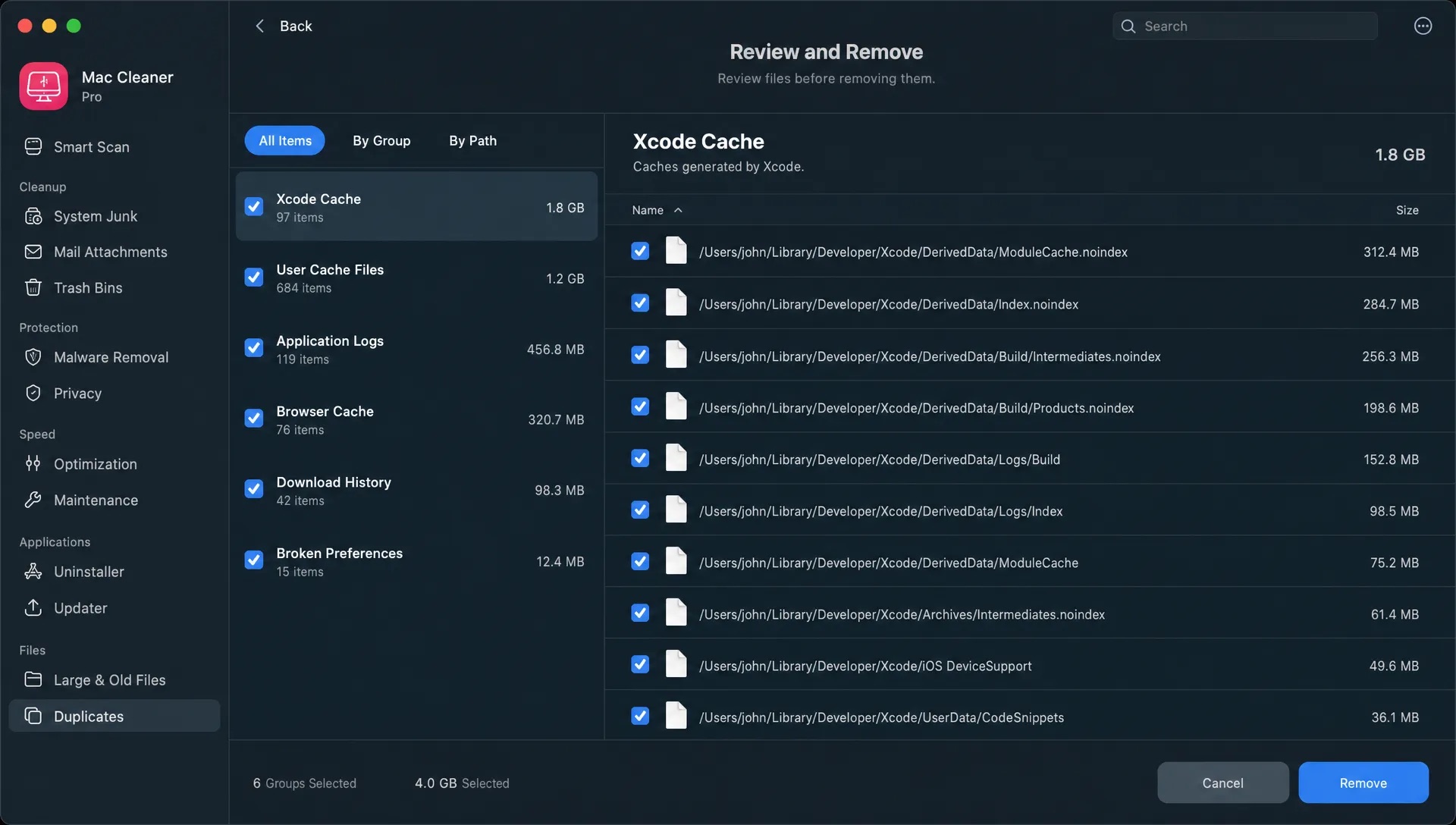Click the System Junk sidebar icon
The width and height of the screenshot is (1456, 825).
coord(33,216)
